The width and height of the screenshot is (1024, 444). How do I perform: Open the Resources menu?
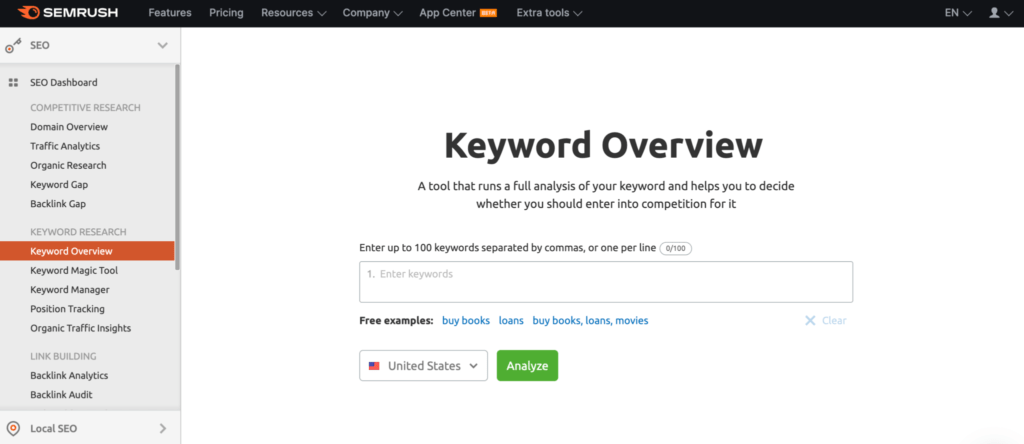(293, 12)
